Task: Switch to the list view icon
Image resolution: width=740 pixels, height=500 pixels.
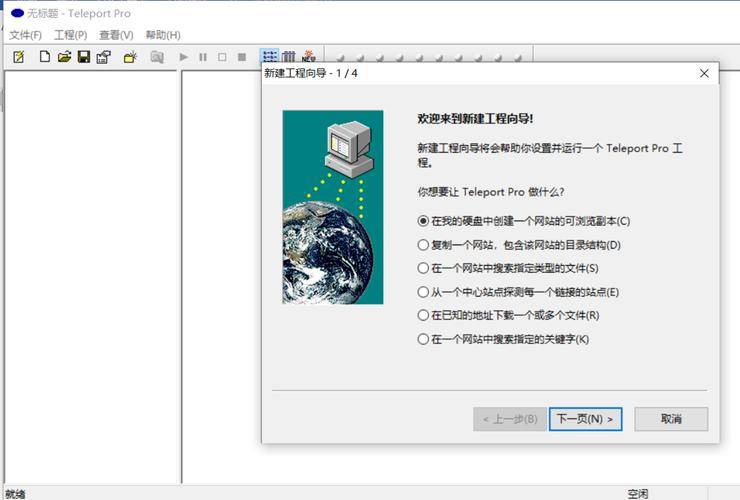Action: pyautogui.click(x=270, y=56)
